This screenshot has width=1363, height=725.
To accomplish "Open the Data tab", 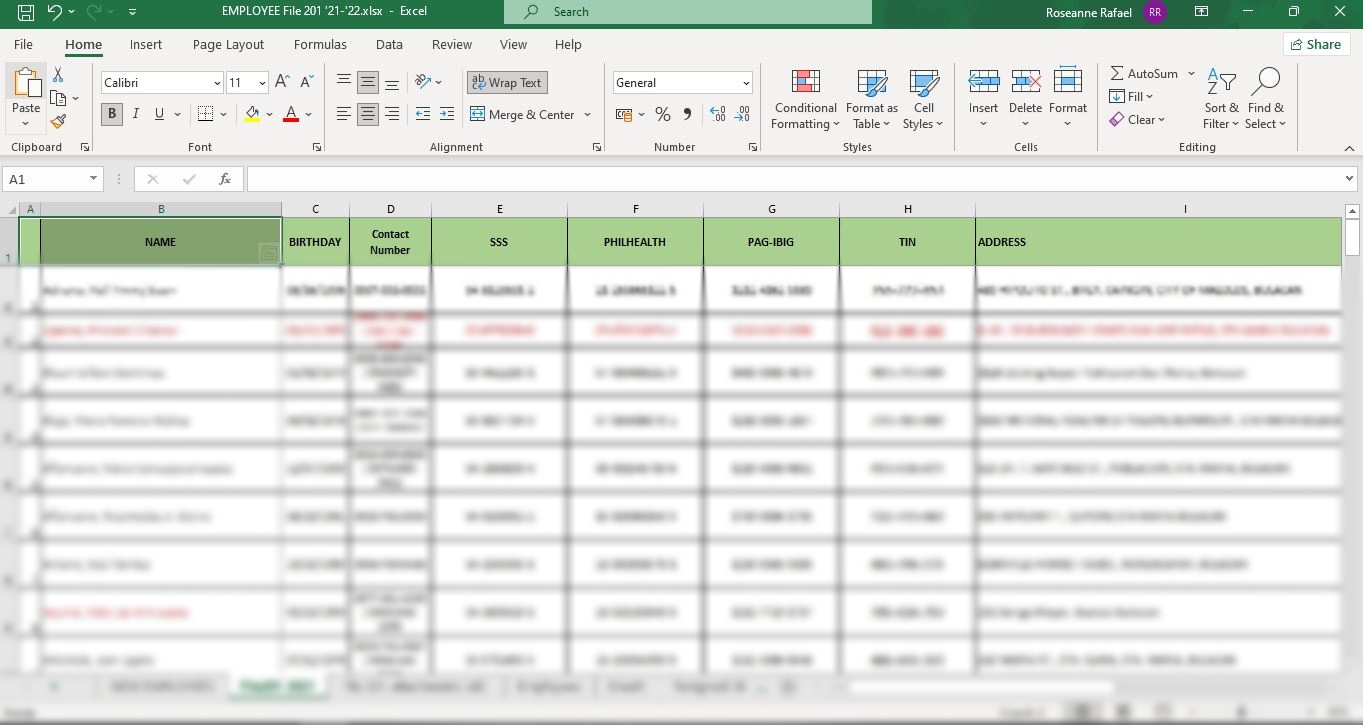I will (389, 44).
